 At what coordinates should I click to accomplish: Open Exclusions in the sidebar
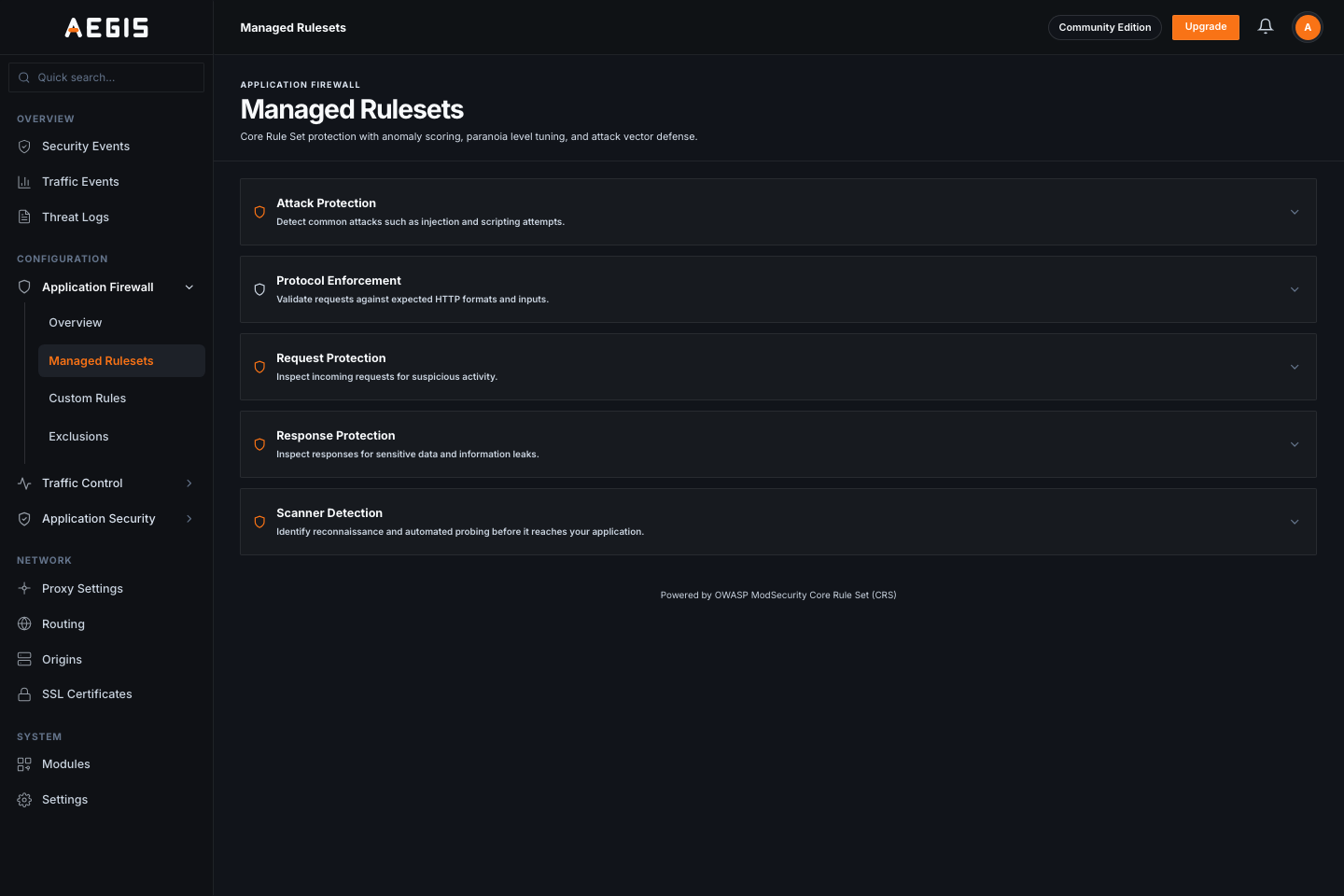coord(121,437)
